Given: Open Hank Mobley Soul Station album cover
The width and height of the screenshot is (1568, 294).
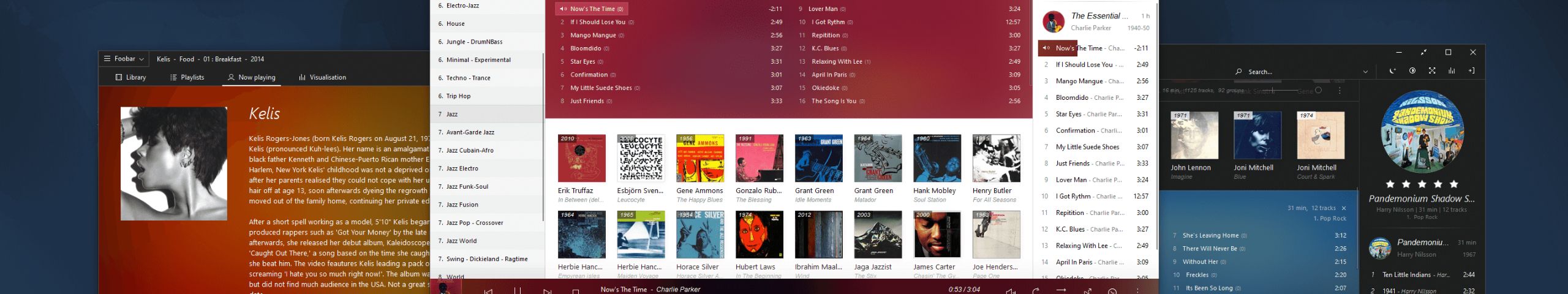Looking at the screenshot, I should click(937, 158).
